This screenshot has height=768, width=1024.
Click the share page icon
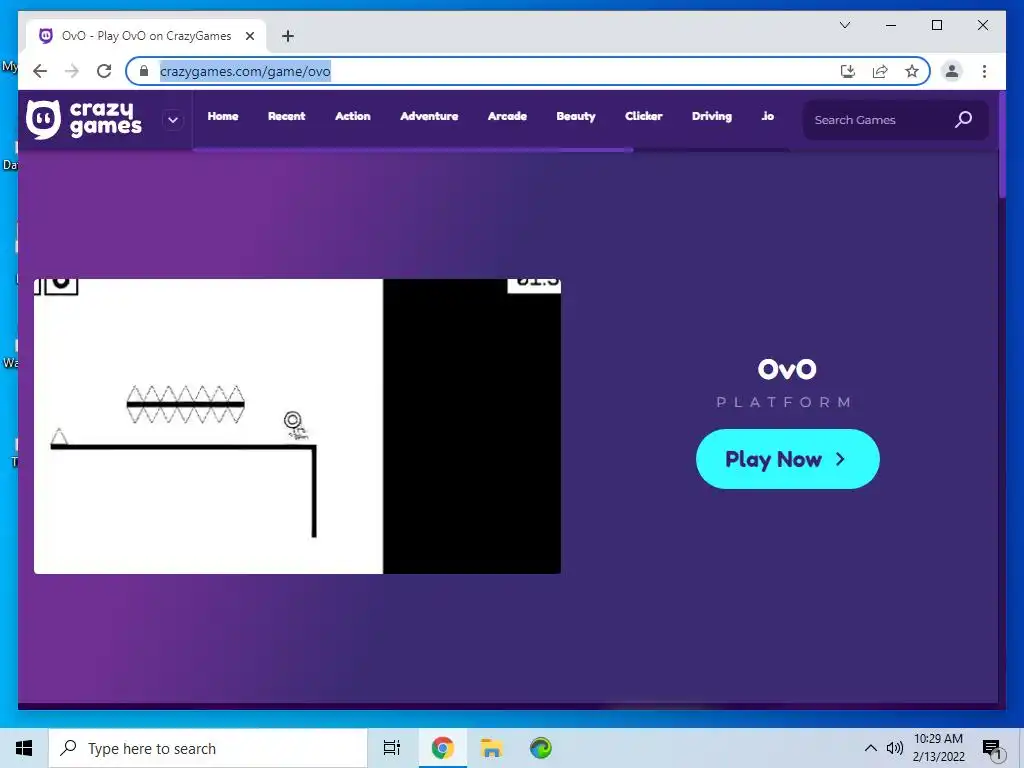pyautogui.click(x=880, y=71)
